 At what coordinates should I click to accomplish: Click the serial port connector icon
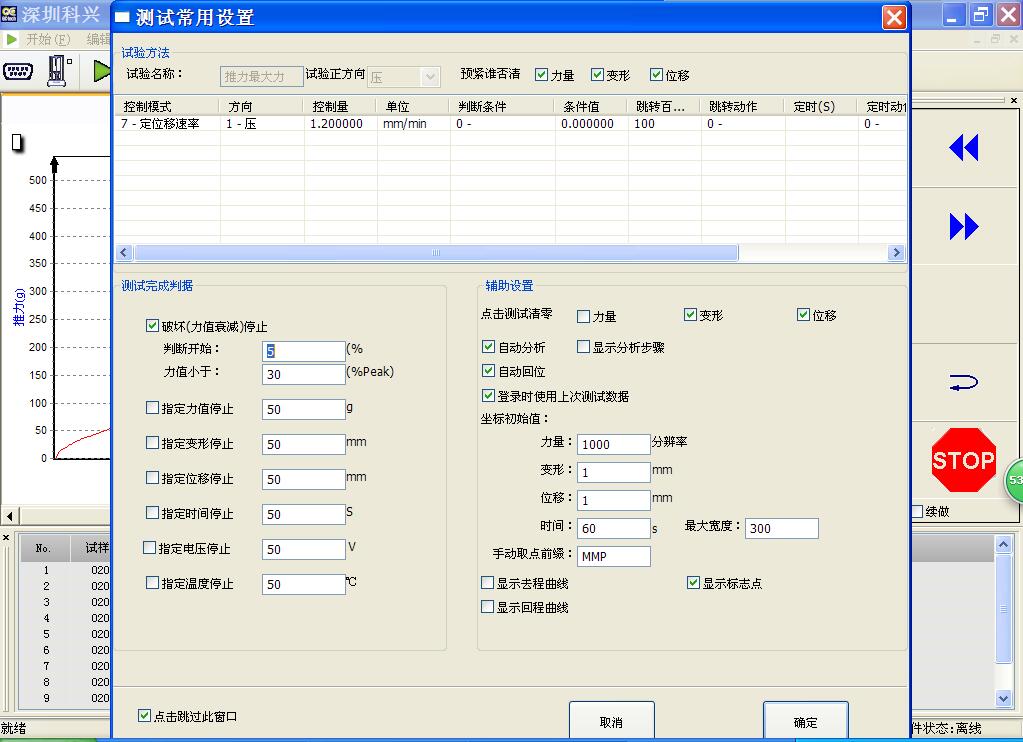pos(18,71)
